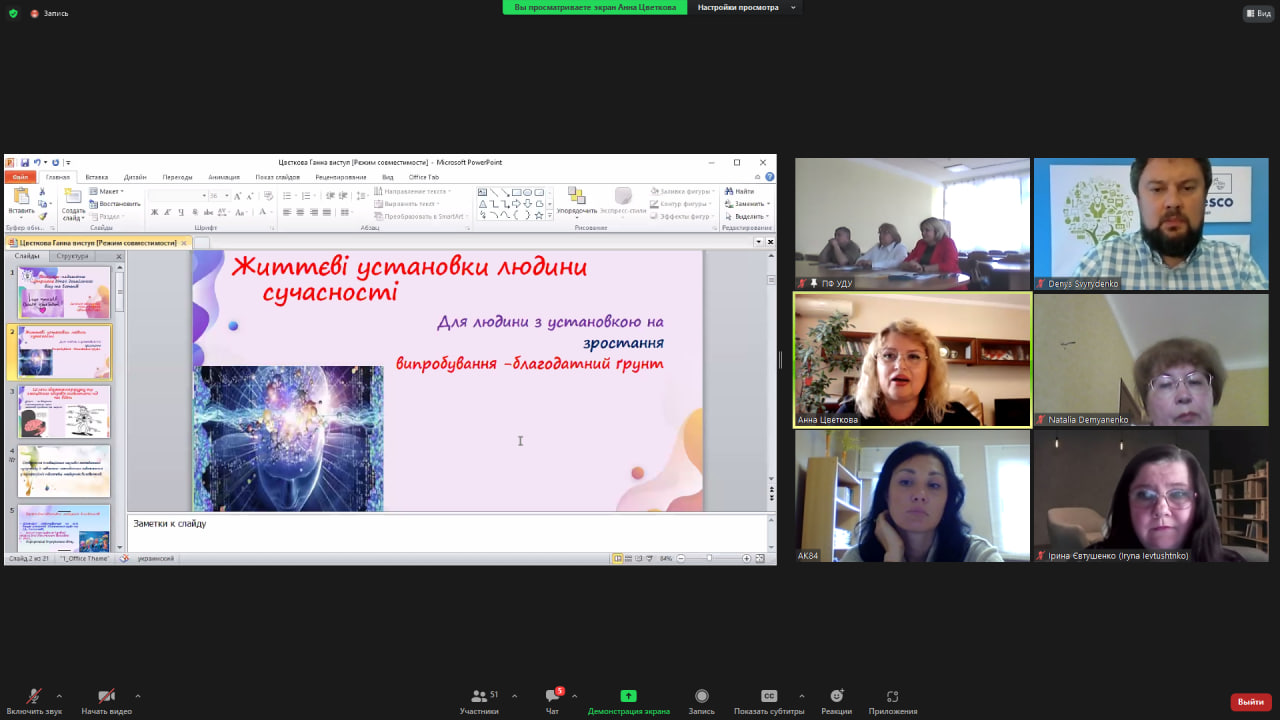Expand audio options arrow beside Включить звук
Image resolution: width=1280 pixels, height=720 pixels.
click(x=59, y=695)
